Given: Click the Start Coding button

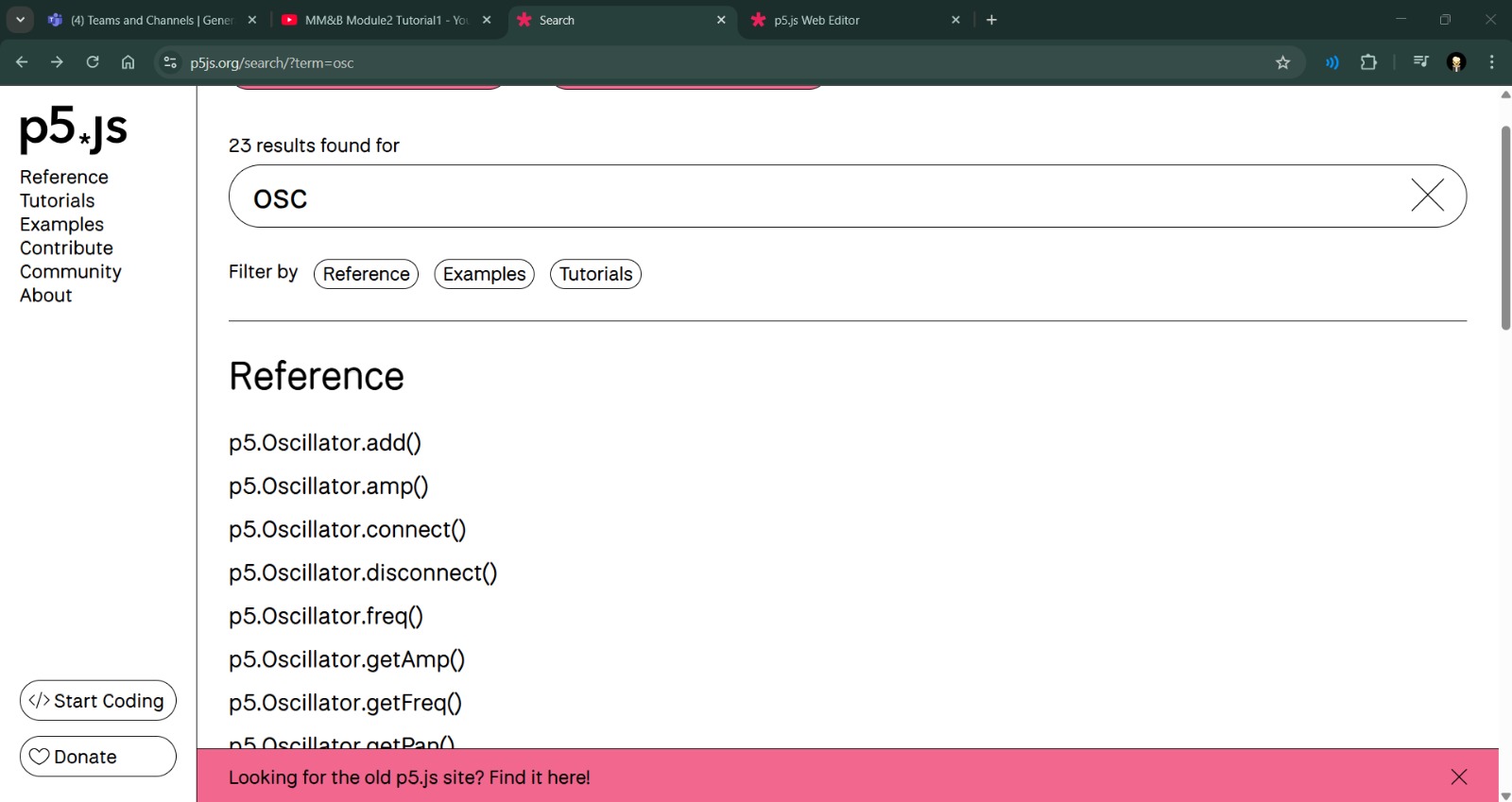Looking at the screenshot, I should [98, 701].
